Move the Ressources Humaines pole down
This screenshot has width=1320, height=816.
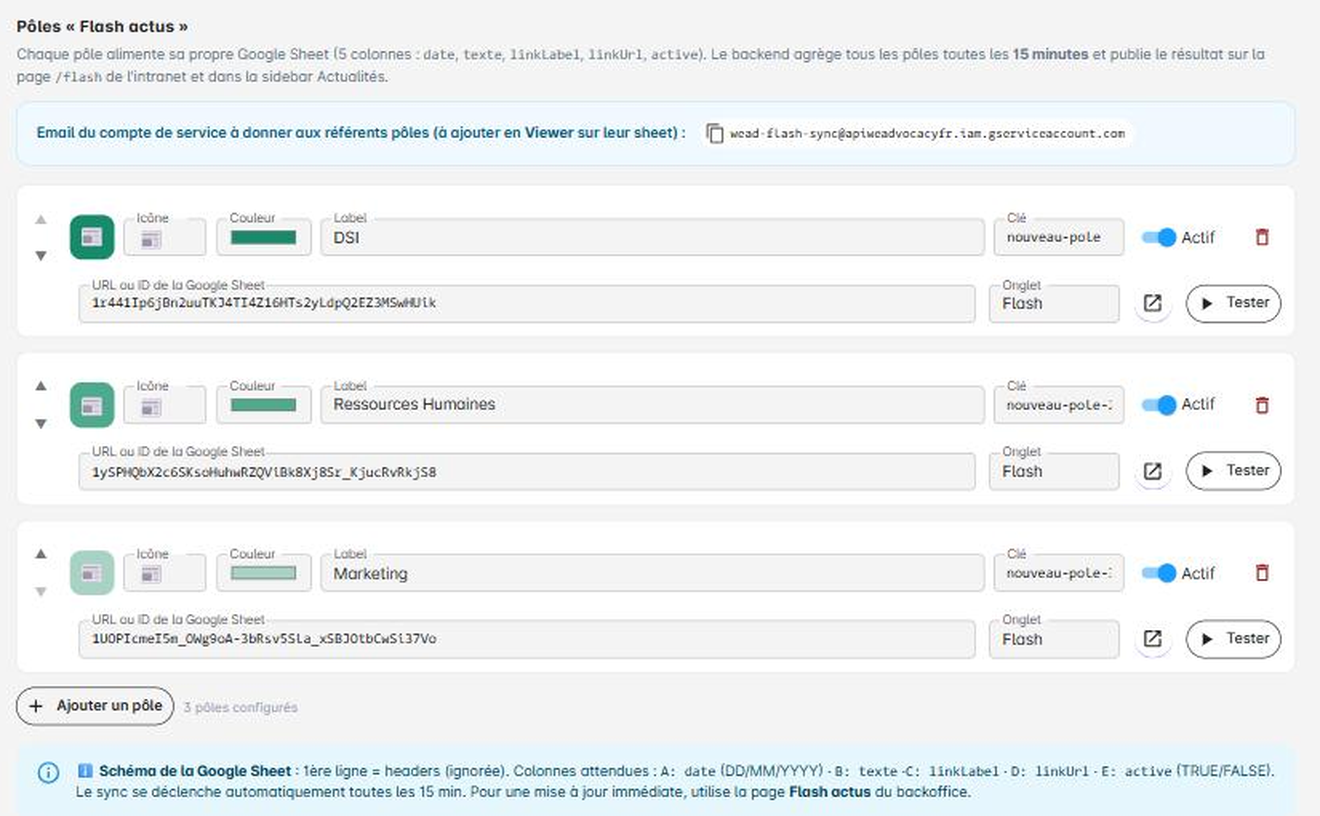tap(41, 424)
